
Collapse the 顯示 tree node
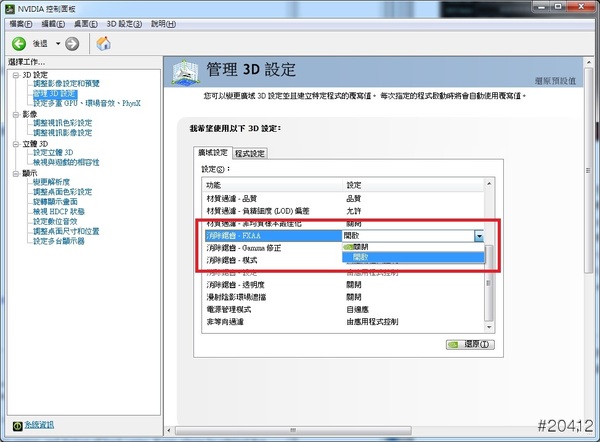click(16, 173)
